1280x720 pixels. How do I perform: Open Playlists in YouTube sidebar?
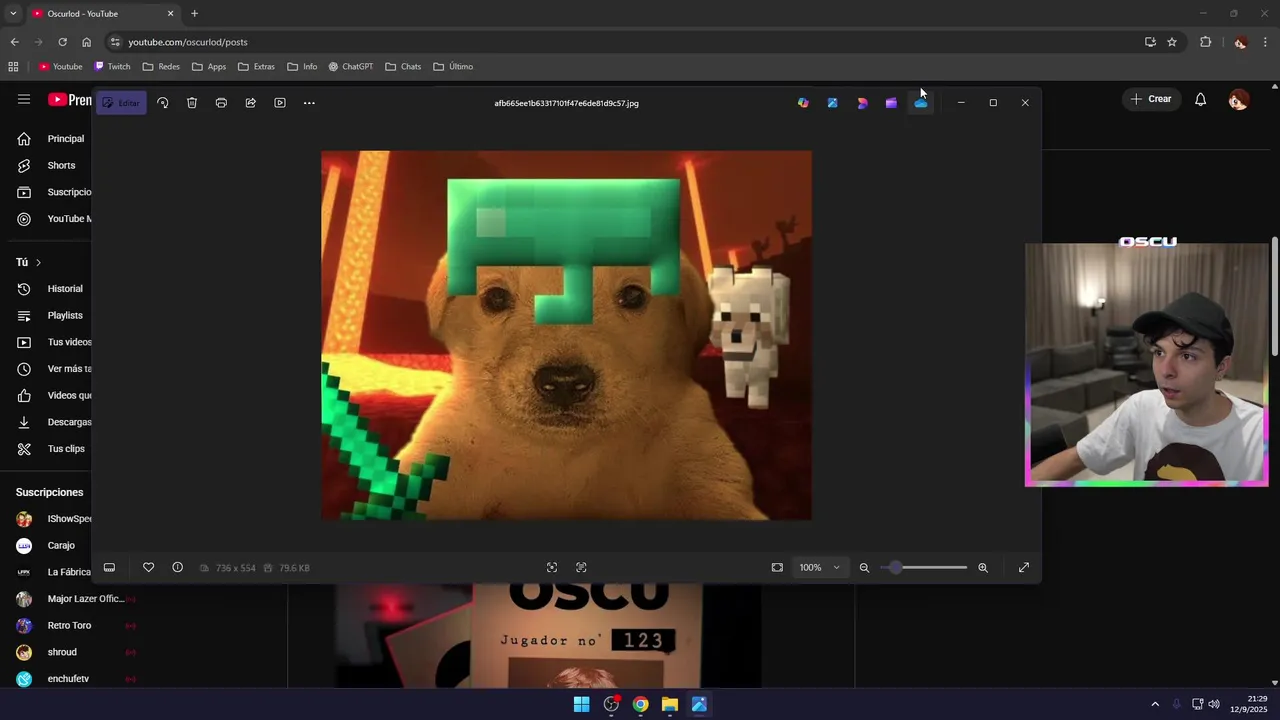(x=52, y=315)
